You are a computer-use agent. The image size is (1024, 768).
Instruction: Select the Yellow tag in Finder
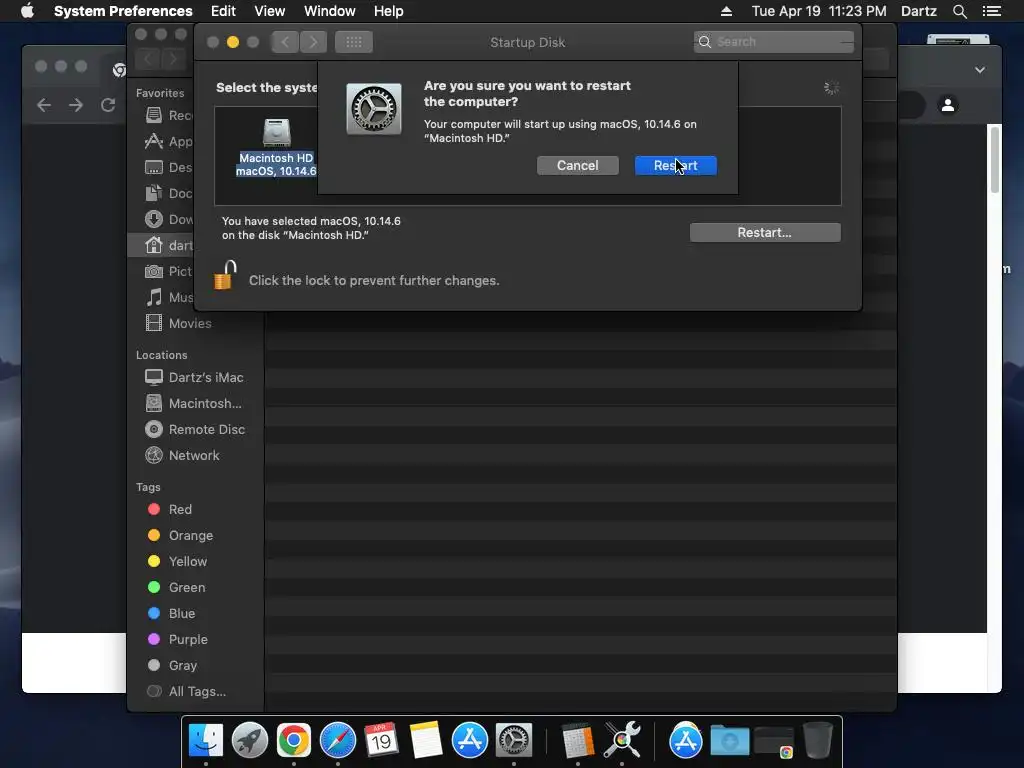click(178, 562)
